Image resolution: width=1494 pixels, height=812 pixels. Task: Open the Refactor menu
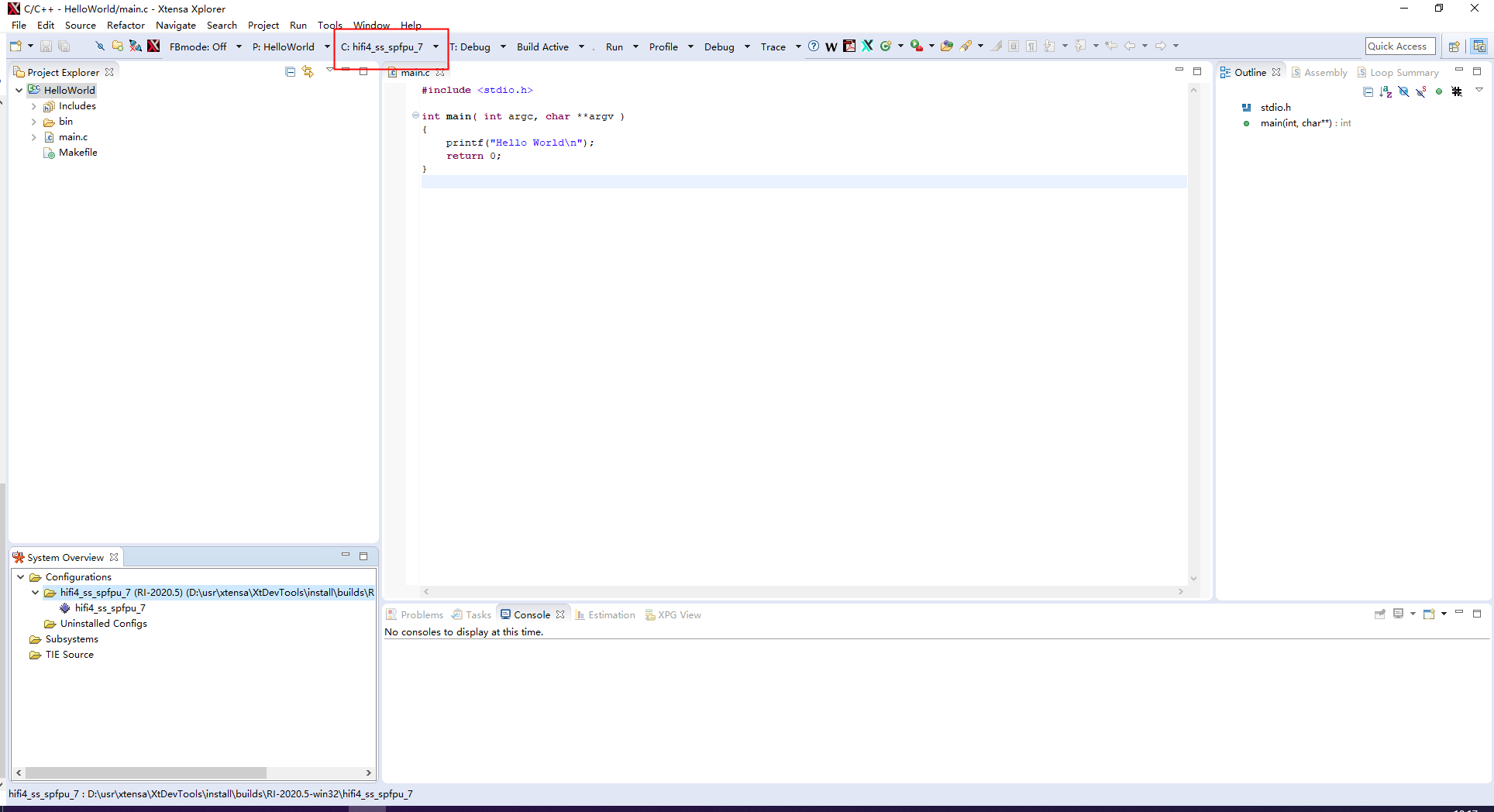point(126,26)
